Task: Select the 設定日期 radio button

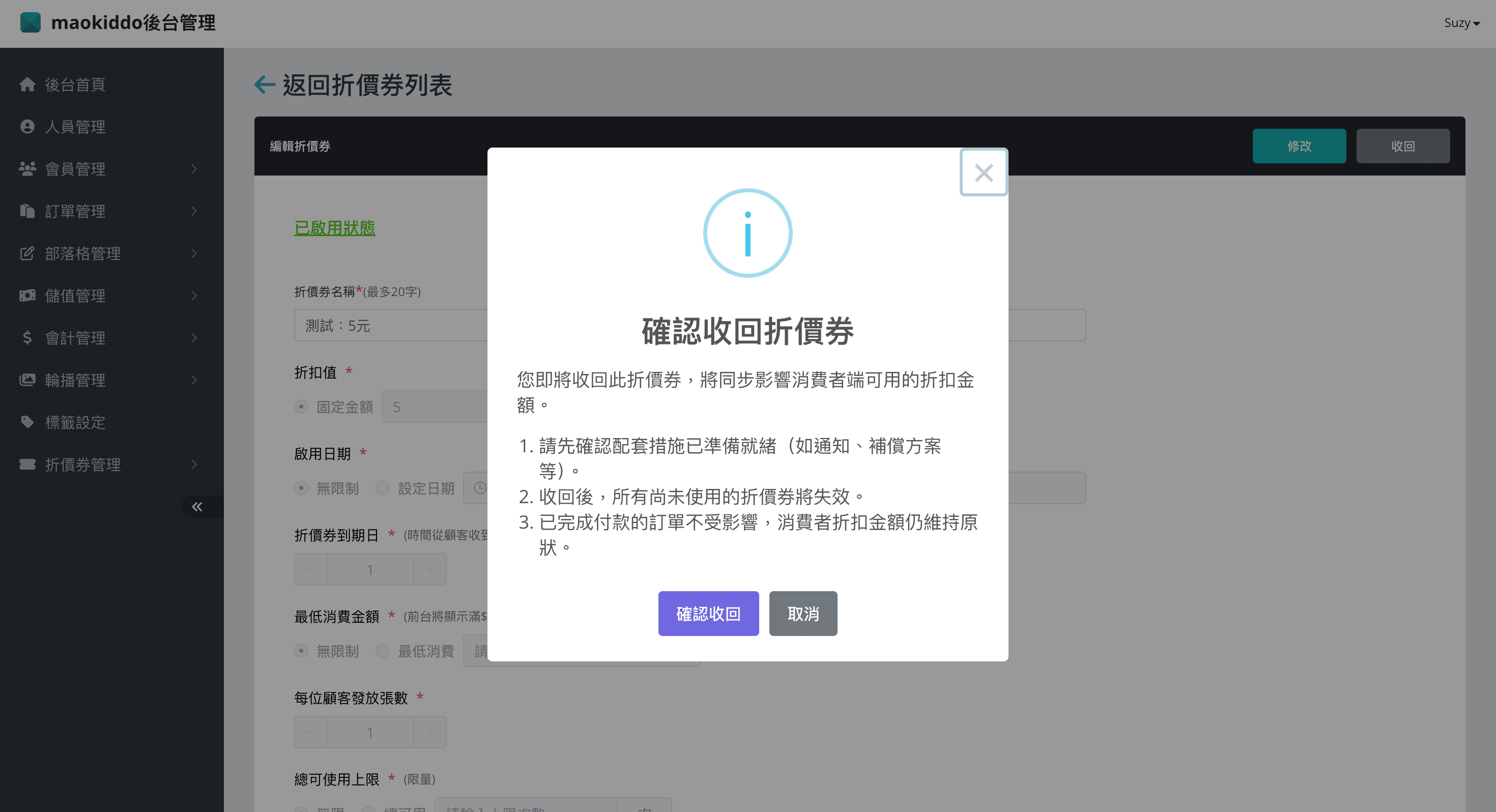Action: point(382,488)
